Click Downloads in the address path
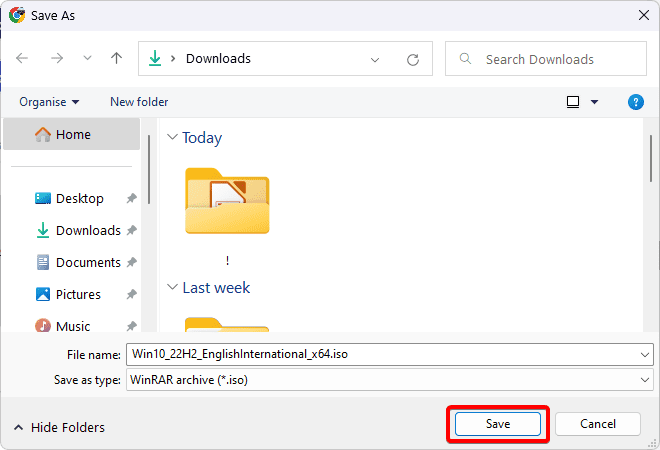The image size is (660, 450). (218, 59)
